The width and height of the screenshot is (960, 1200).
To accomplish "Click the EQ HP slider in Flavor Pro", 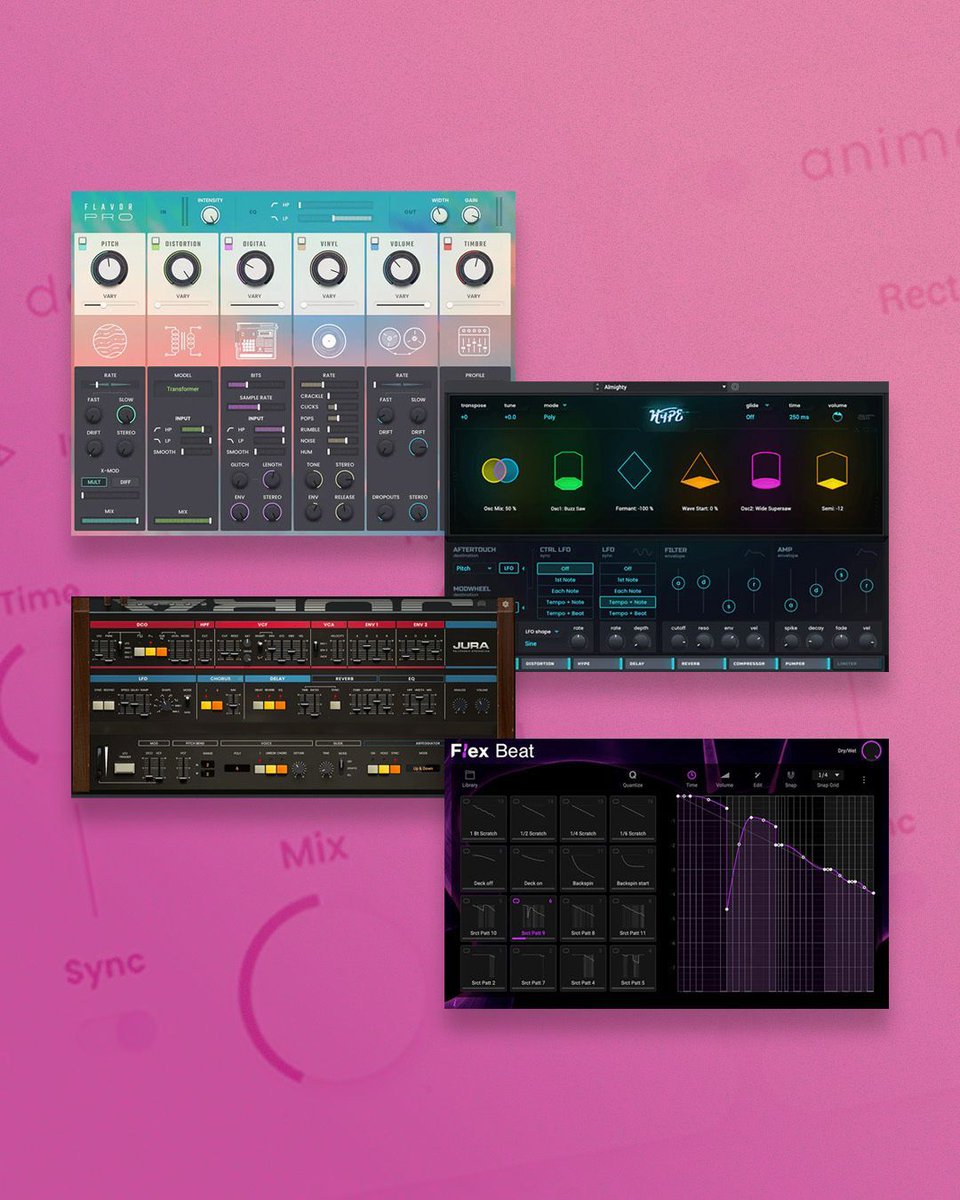I will click(334, 205).
